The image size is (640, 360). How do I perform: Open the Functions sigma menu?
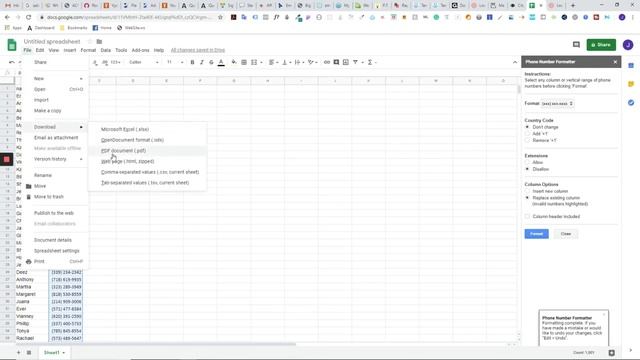coord(371,62)
